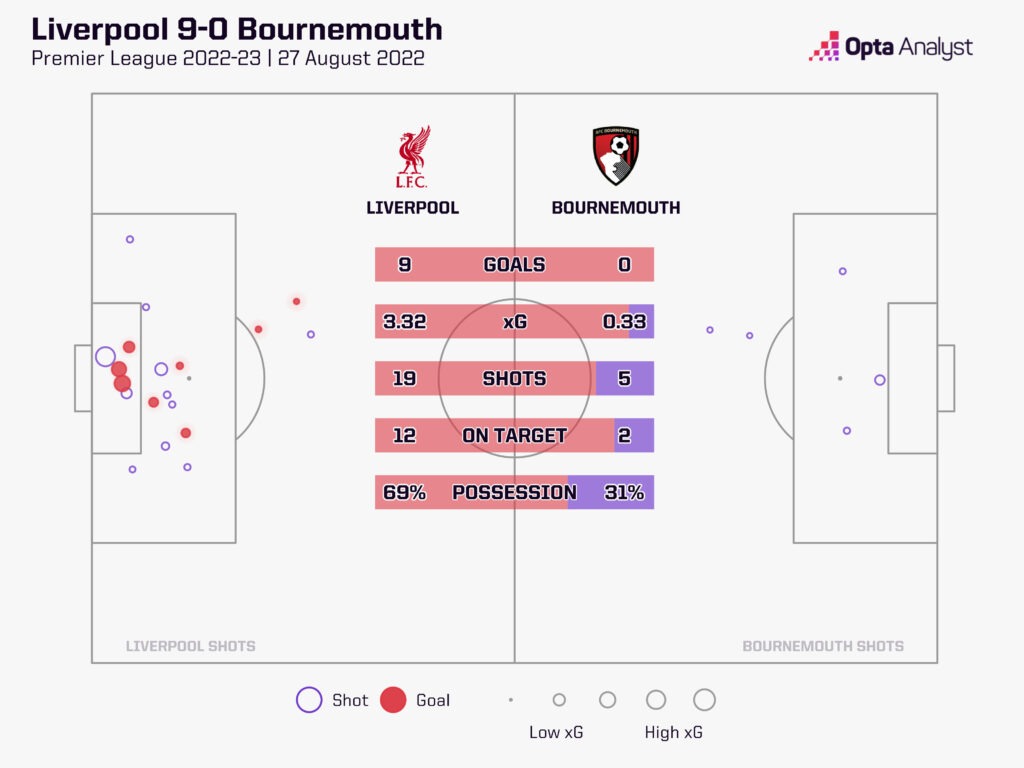Click the AFC Bournemouth crest
The height and width of the screenshot is (768, 1024).
(x=615, y=156)
